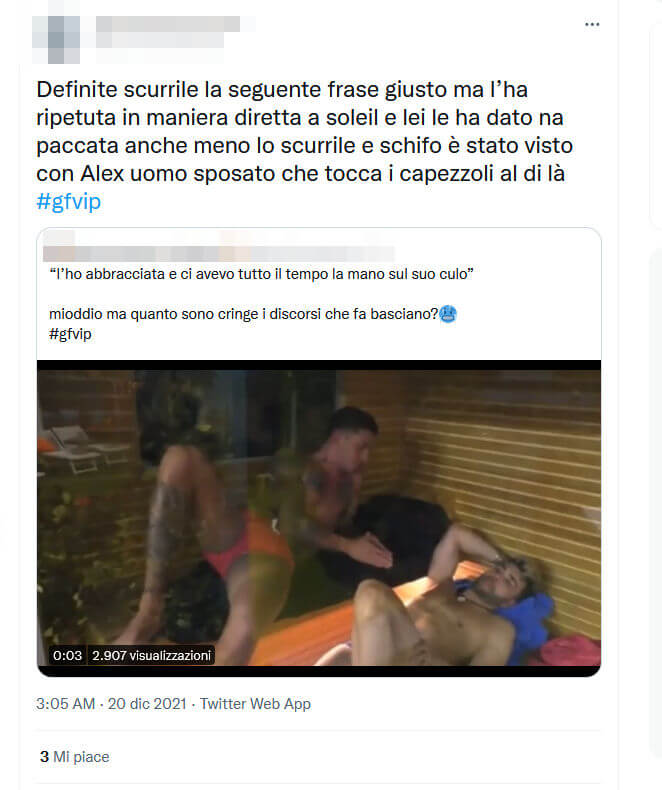The width and height of the screenshot is (662, 790).
Task: Open the blurred profile avatar of tweet author
Action: (x=56, y=40)
